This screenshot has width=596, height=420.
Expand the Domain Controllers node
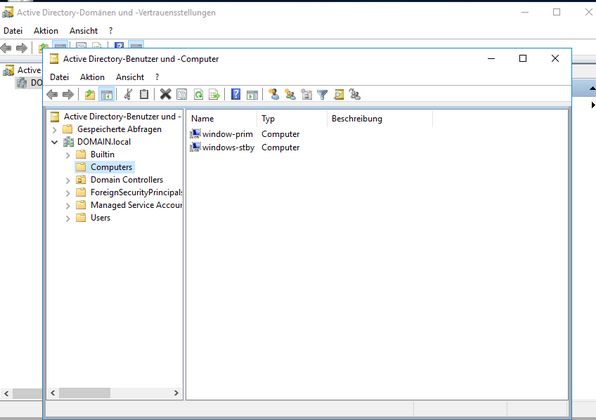(x=68, y=181)
